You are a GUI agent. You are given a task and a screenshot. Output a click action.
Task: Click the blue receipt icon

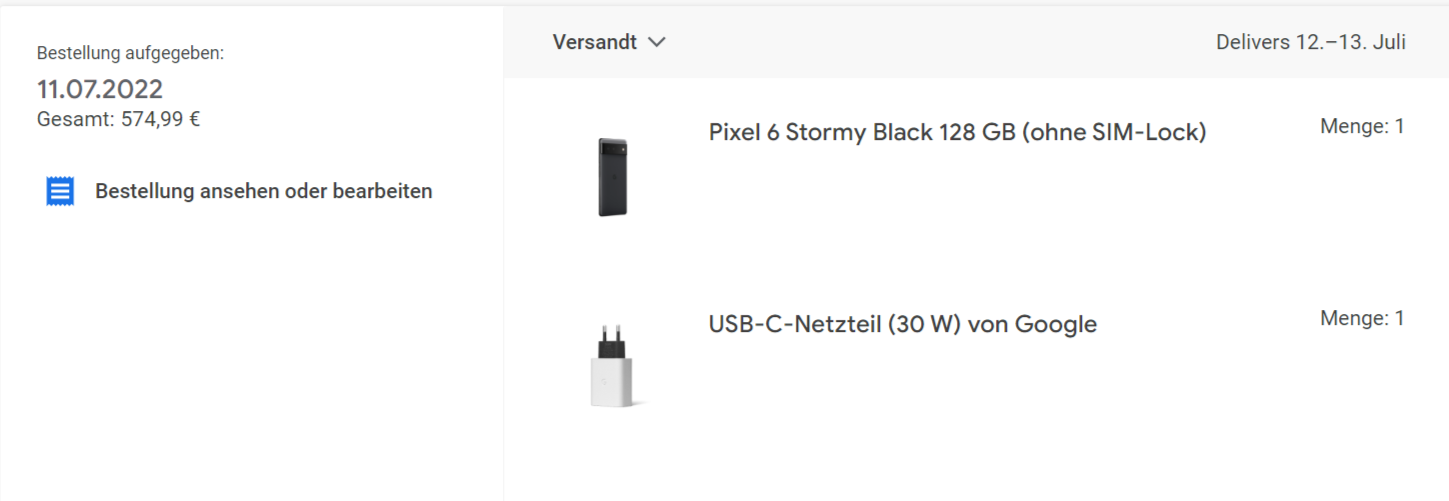[x=60, y=191]
